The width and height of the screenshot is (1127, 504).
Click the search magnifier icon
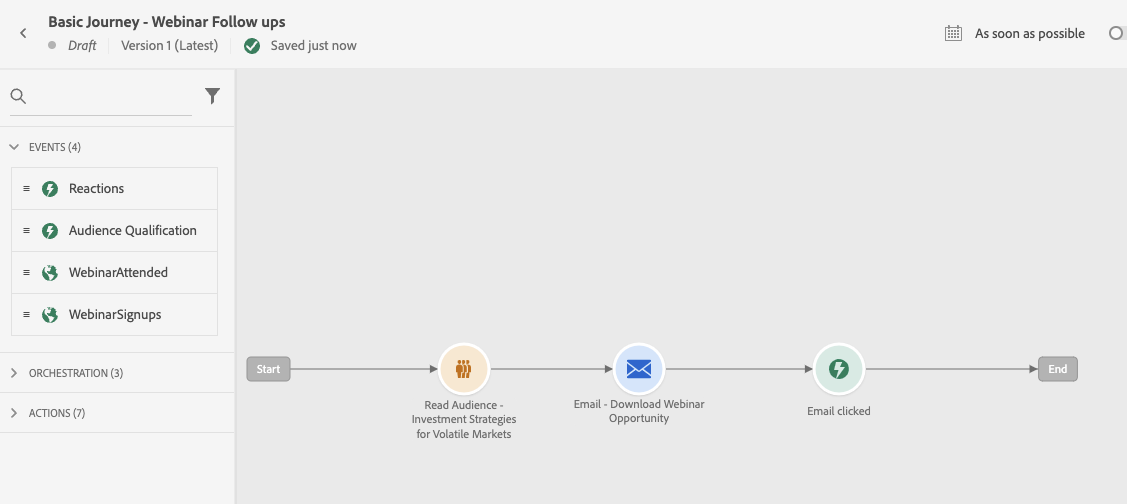18,96
